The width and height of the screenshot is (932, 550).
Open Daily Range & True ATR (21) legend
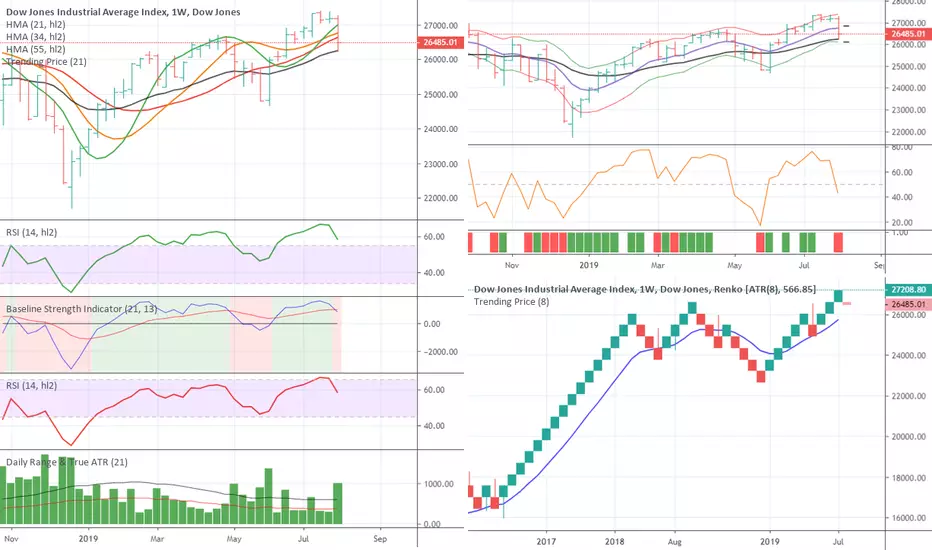click(67, 462)
